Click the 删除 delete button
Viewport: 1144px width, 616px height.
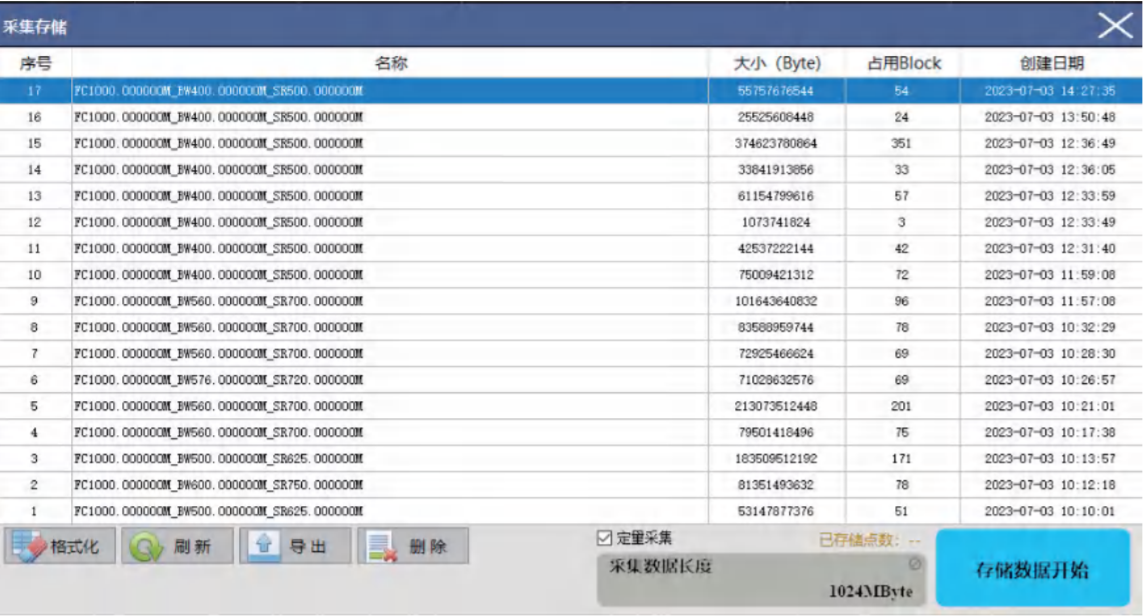(x=413, y=546)
